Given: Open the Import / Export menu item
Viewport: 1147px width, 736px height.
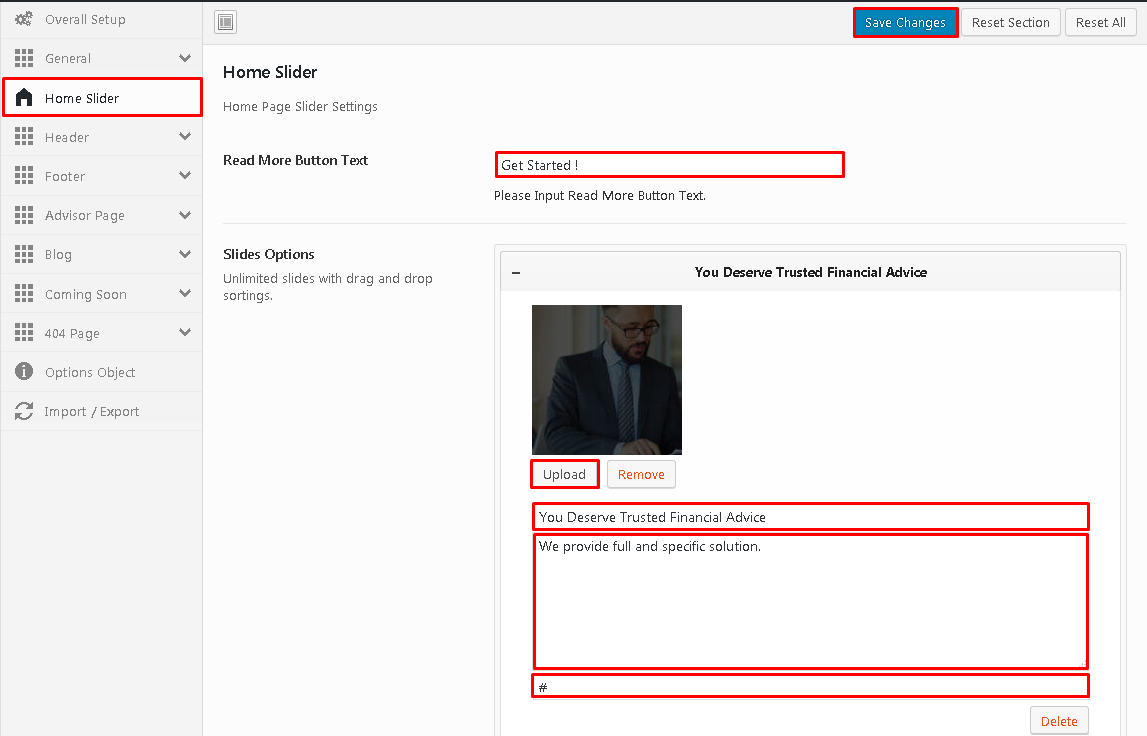Looking at the screenshot, I should click(91, 411).
